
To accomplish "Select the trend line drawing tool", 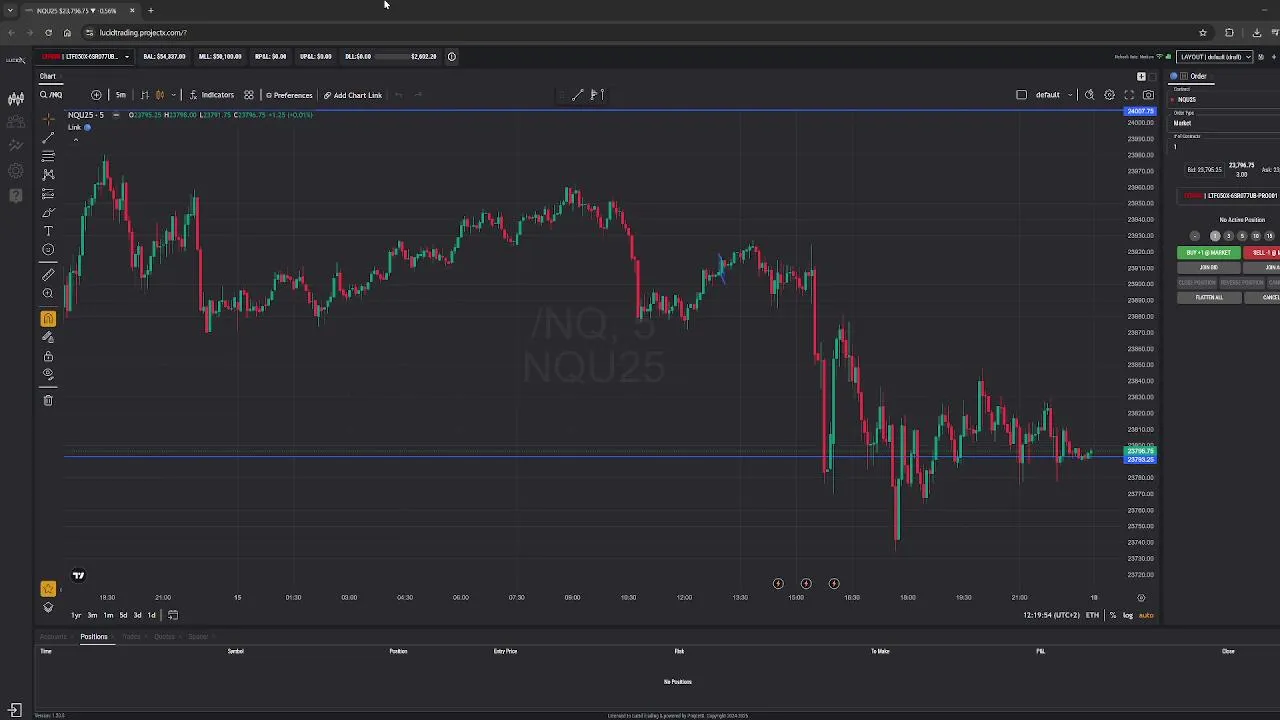I will click(48, 137).
